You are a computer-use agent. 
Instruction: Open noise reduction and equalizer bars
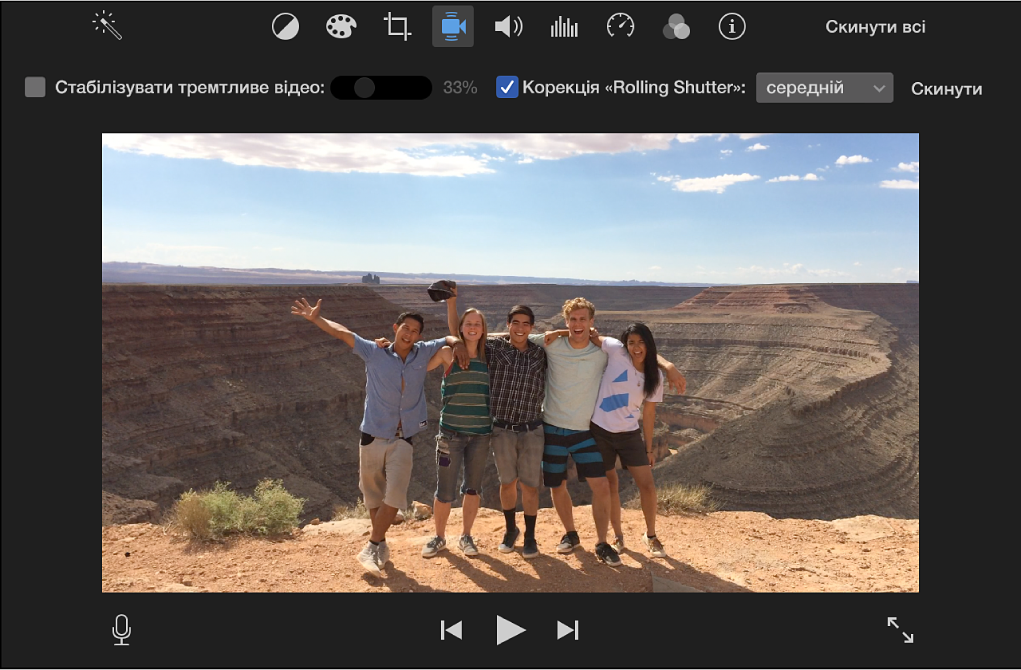564,27
